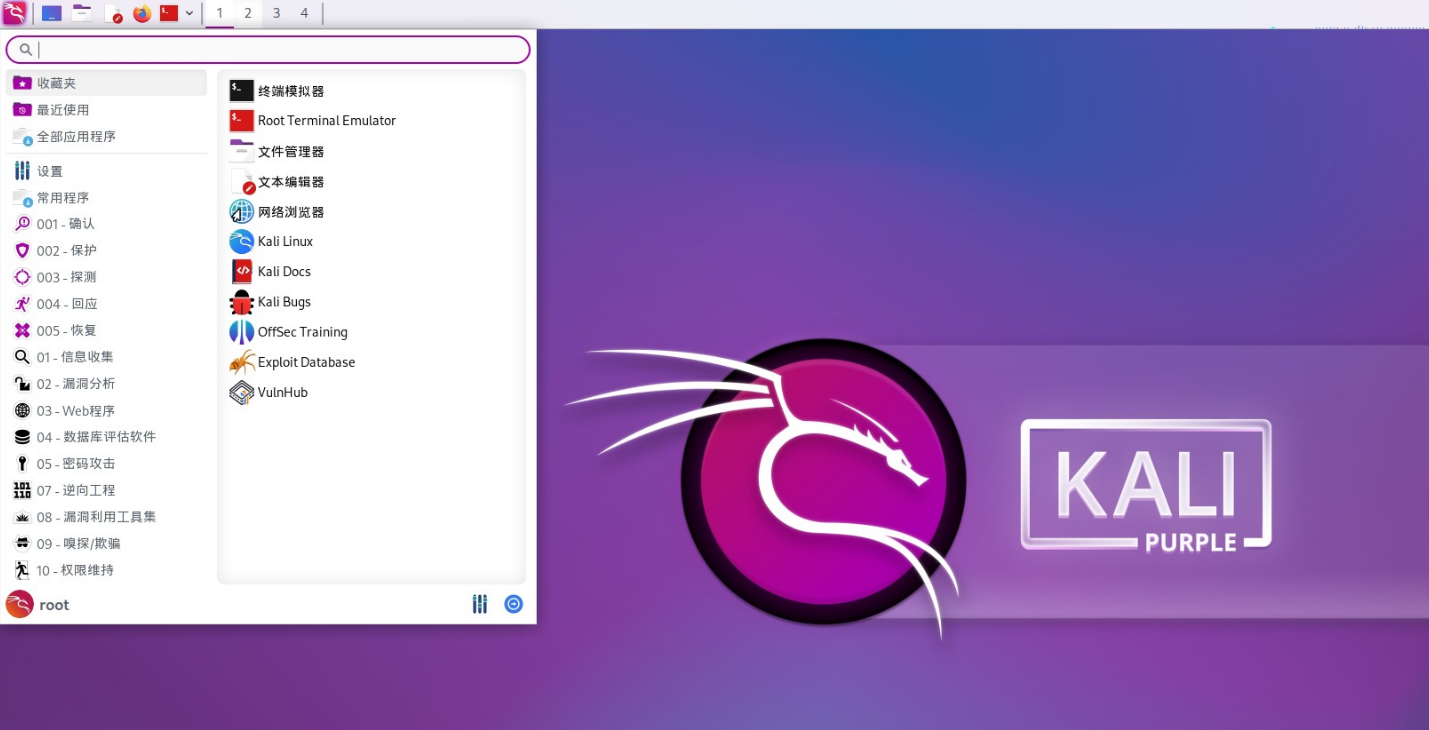Open the 001 - 确认 category
This screenshot has width=1429, height=730.
click(106, 224)
